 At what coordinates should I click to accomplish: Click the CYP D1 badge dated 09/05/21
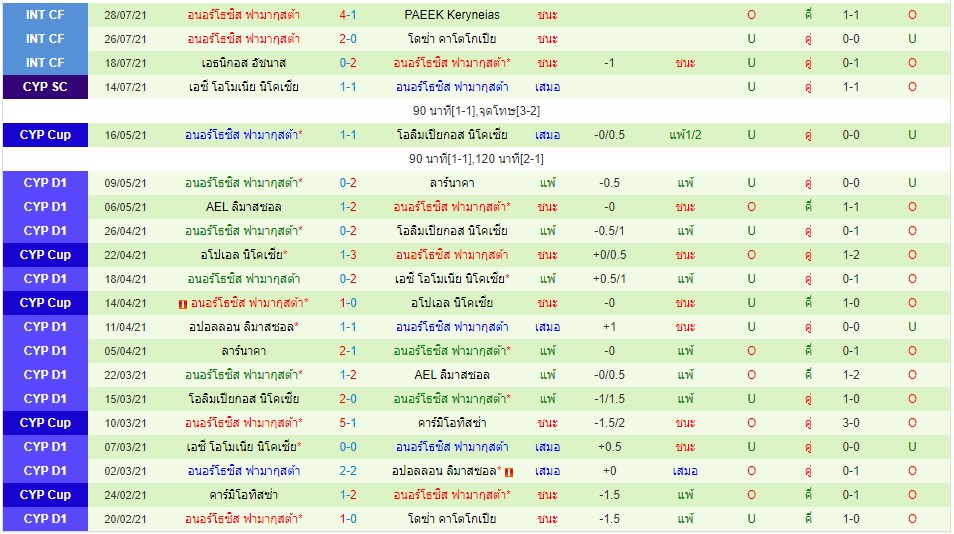coord(45,183)
